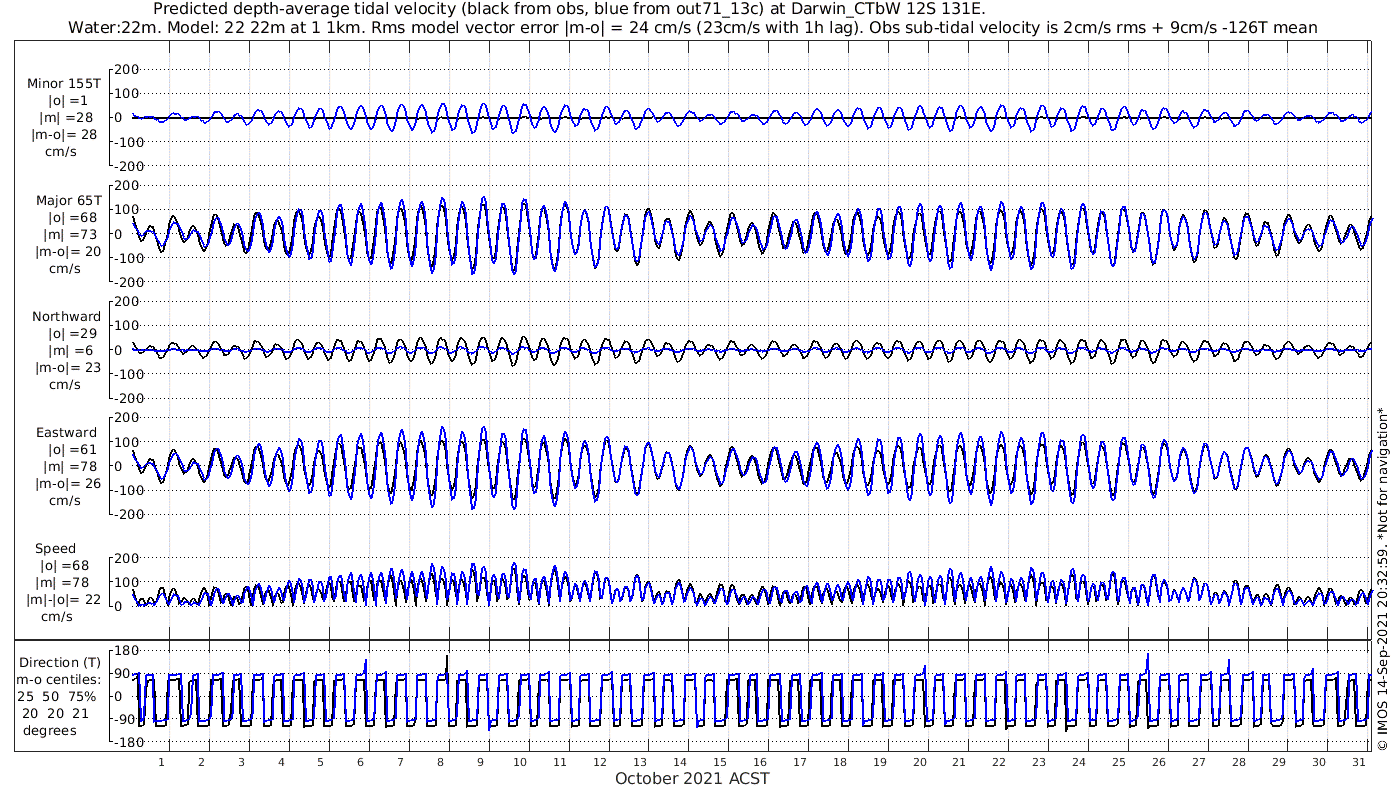Click day 26 tick label on the time axis

tap(1158, 762)
